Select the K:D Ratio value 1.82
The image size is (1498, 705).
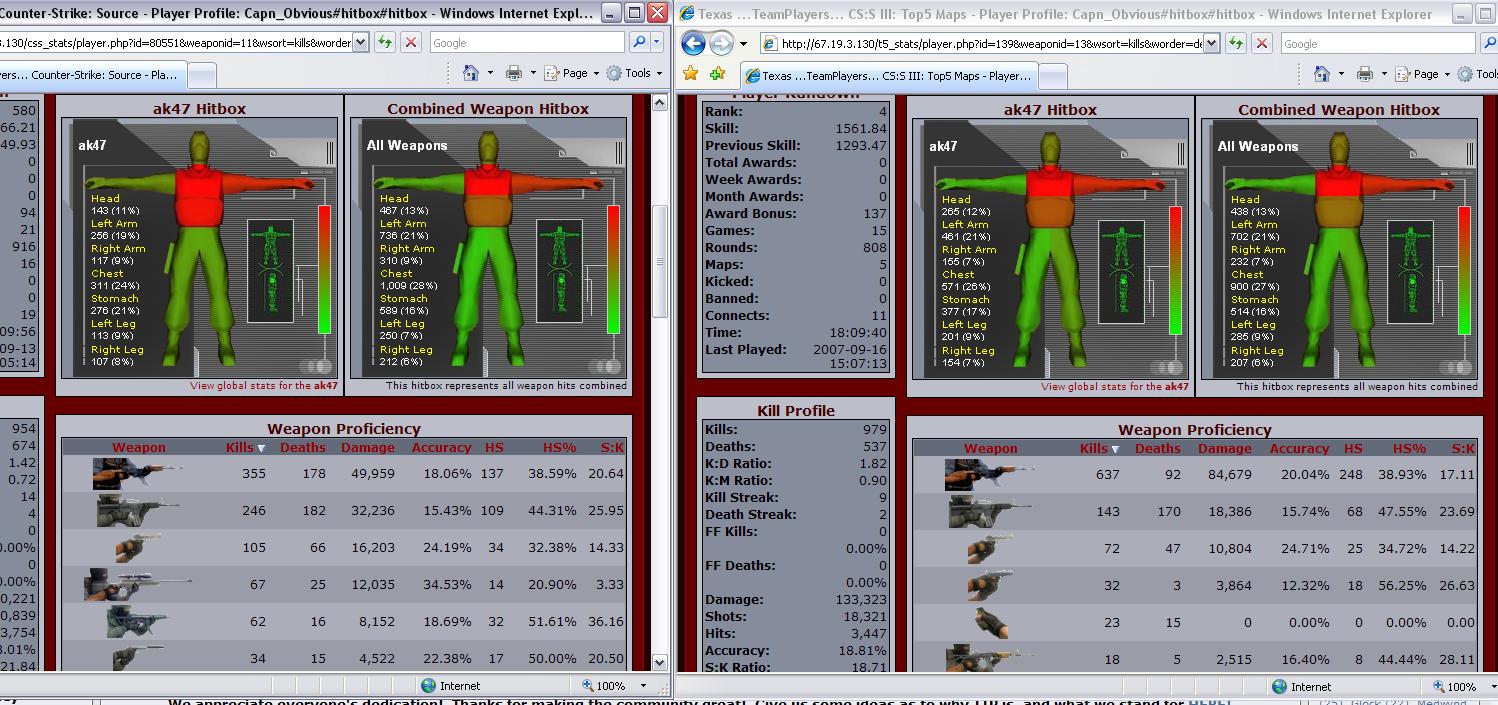coord(871,463)
